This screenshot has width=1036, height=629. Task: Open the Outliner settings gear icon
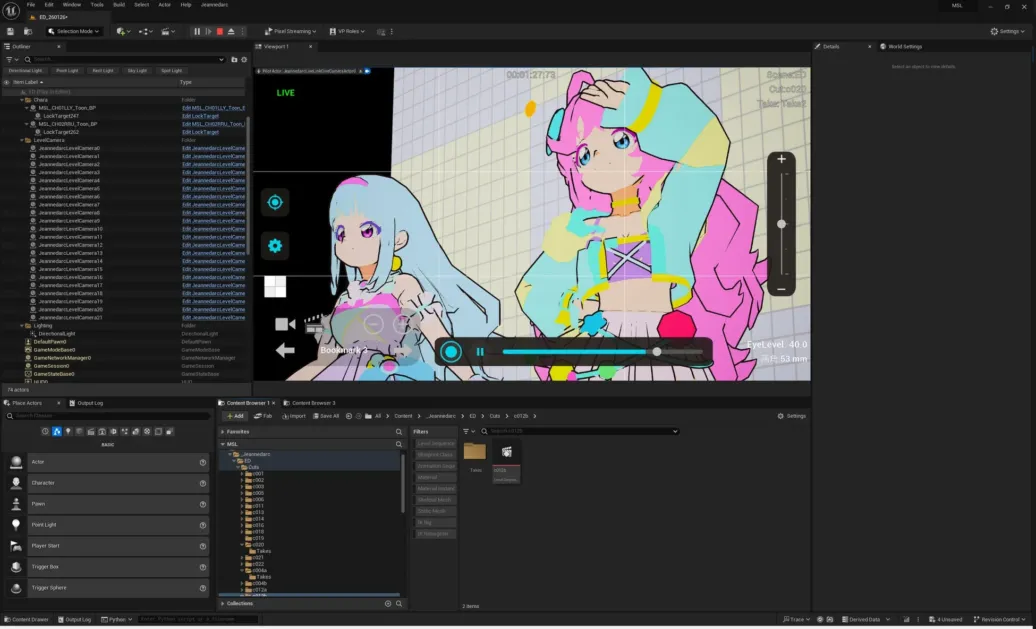pyautogui.click(x=243, y=58)
